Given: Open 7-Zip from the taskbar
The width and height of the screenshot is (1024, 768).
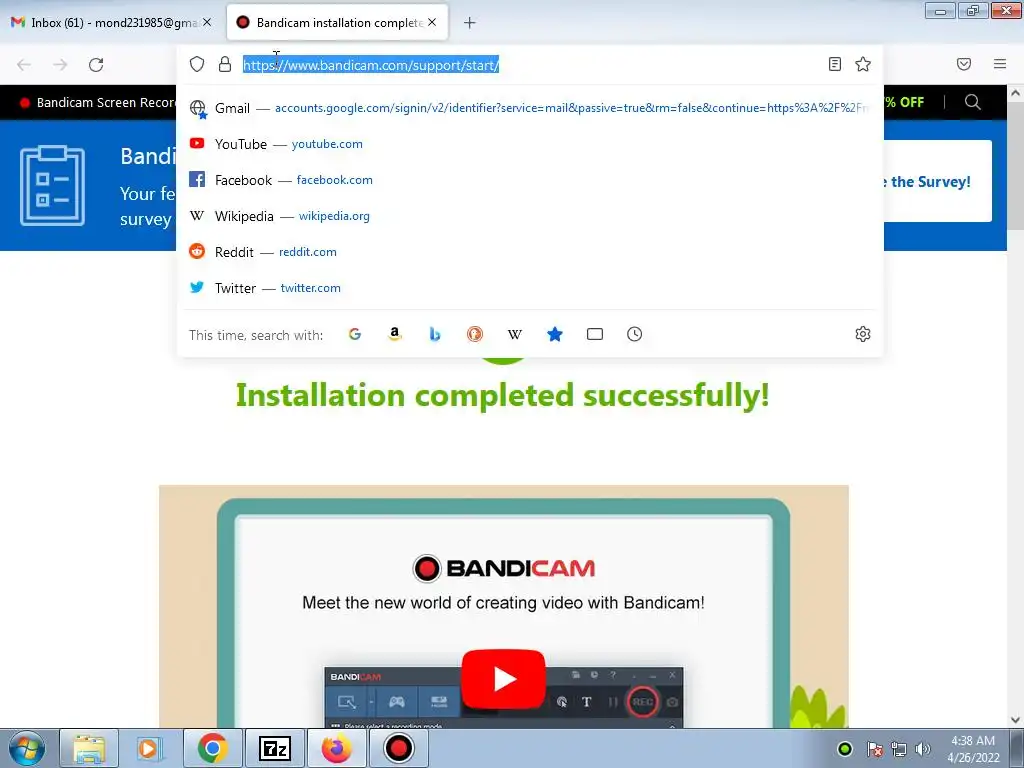Looking at the screenshot, I should point(274,748).
